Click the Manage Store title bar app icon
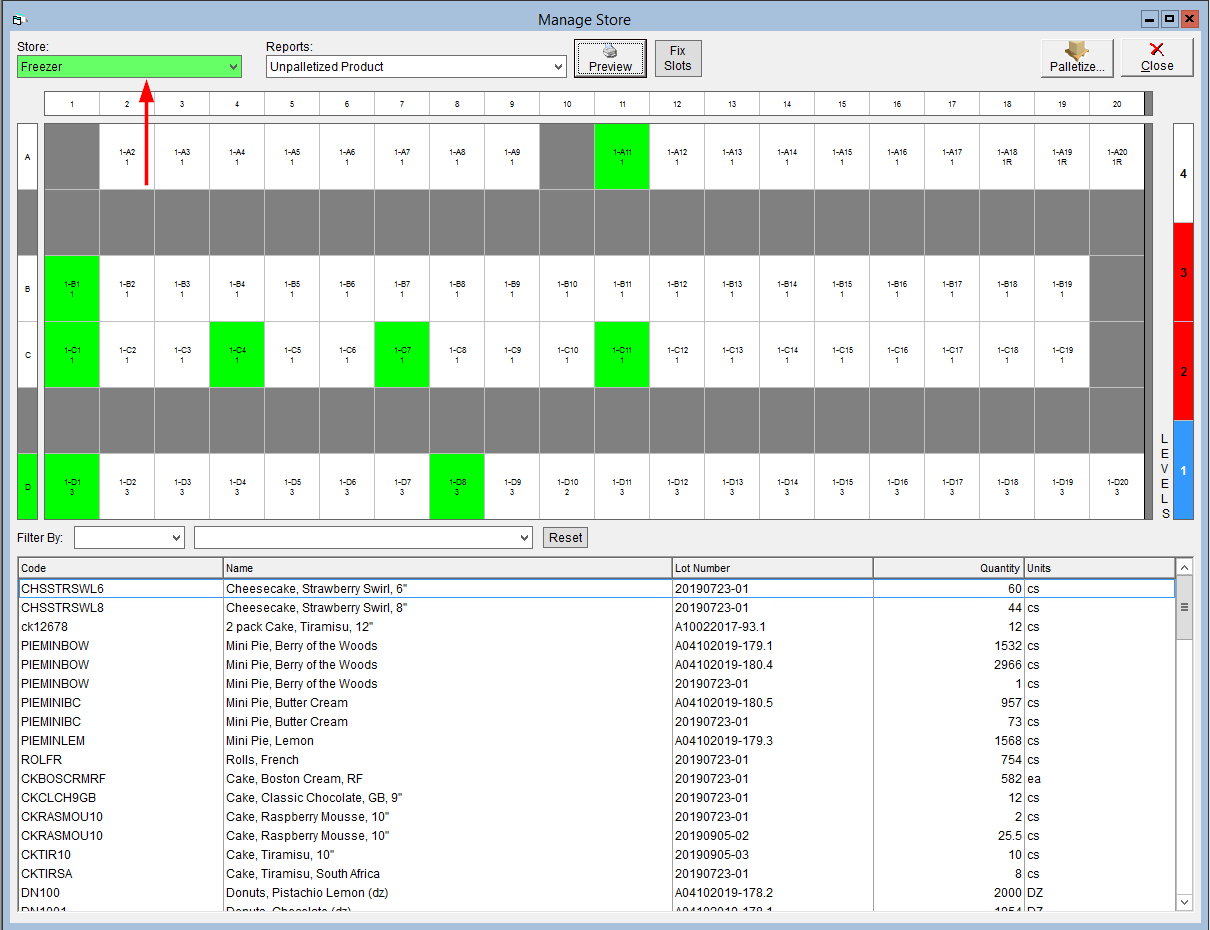Viewport: 1210px width, 930px height. pyautogui.click(x=18, y=19)
